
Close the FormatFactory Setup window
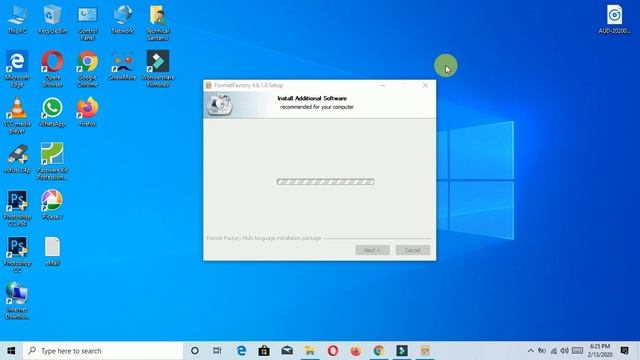coord(425,85)
